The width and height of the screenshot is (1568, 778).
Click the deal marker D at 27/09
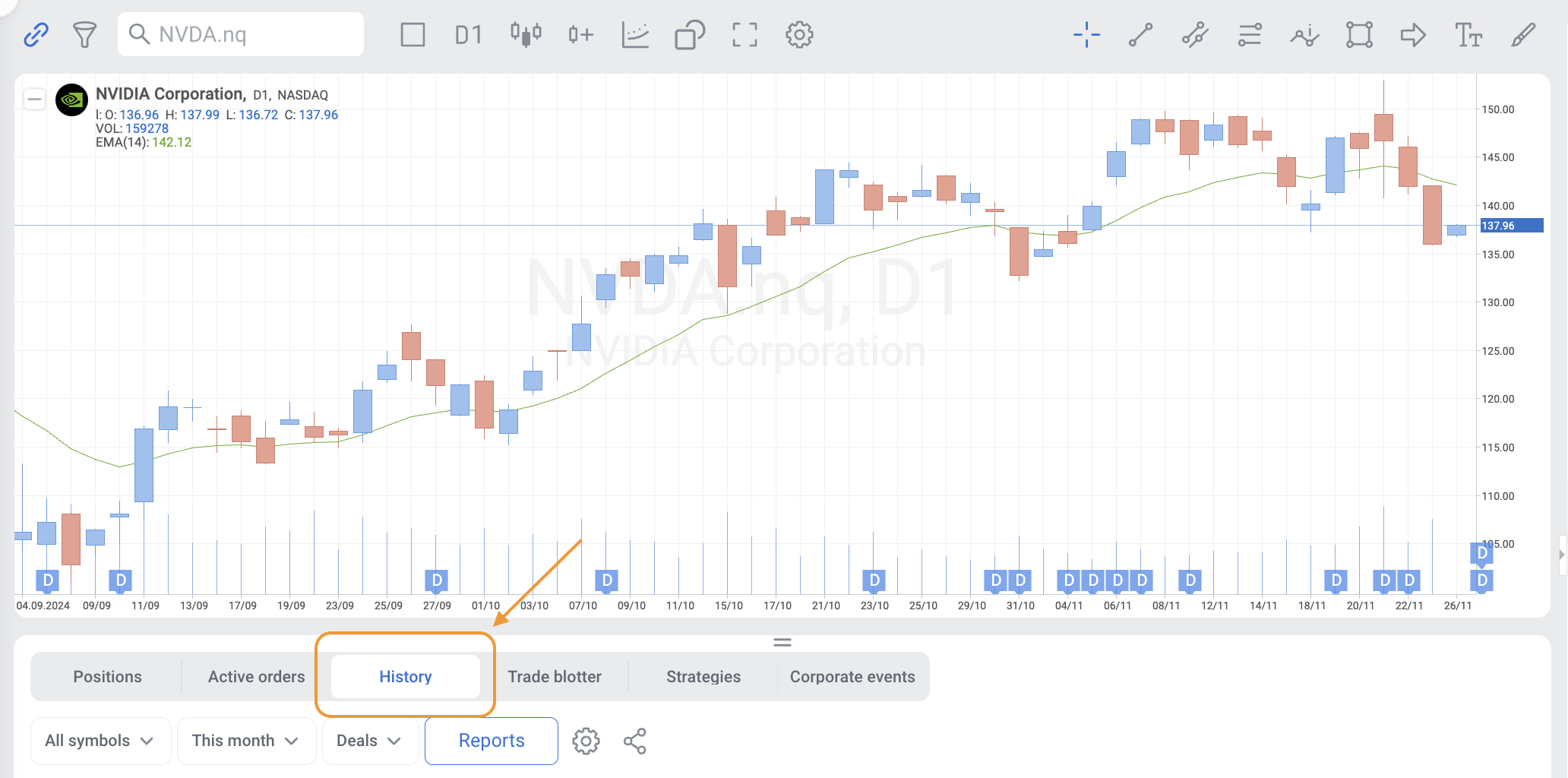pyautogui.click(x=437, y=581)
